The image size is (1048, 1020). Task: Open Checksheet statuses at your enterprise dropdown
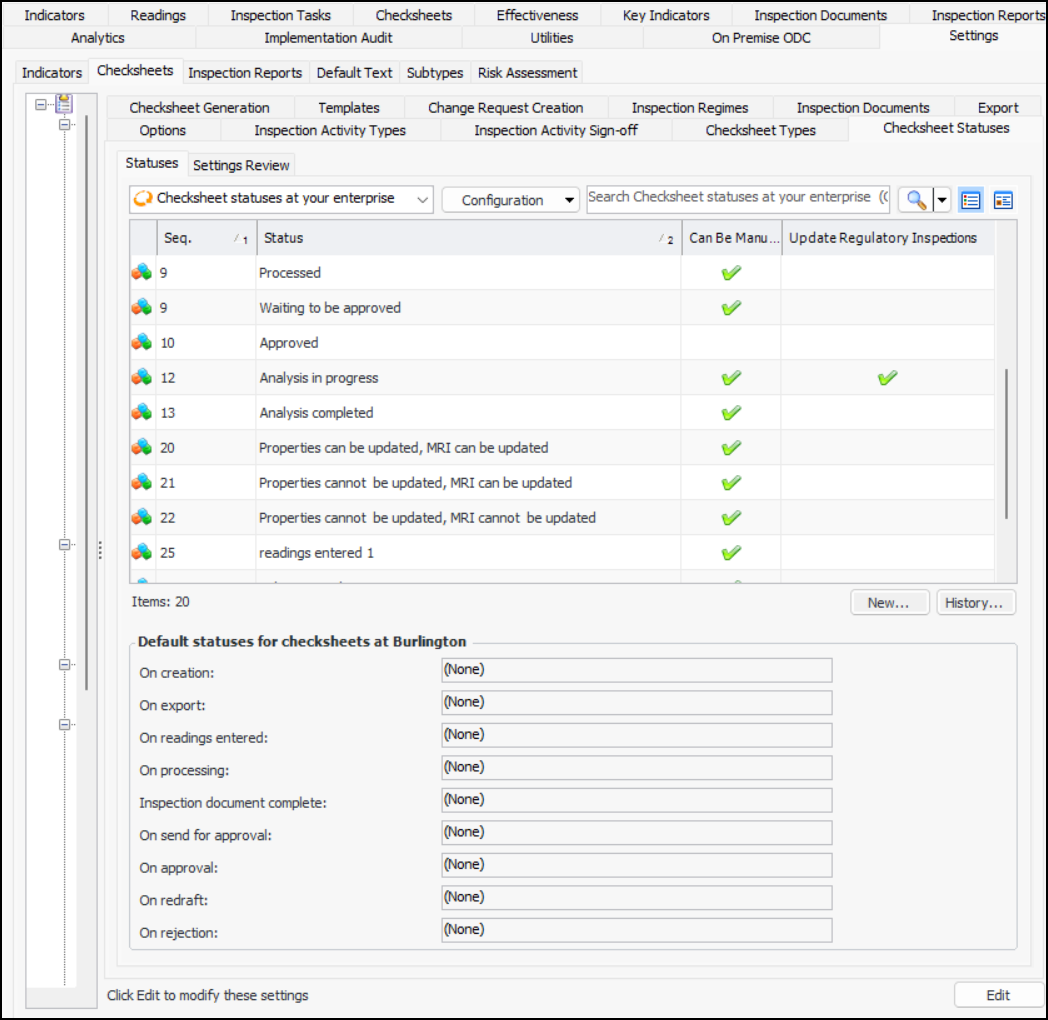click(x=281, y=199)
